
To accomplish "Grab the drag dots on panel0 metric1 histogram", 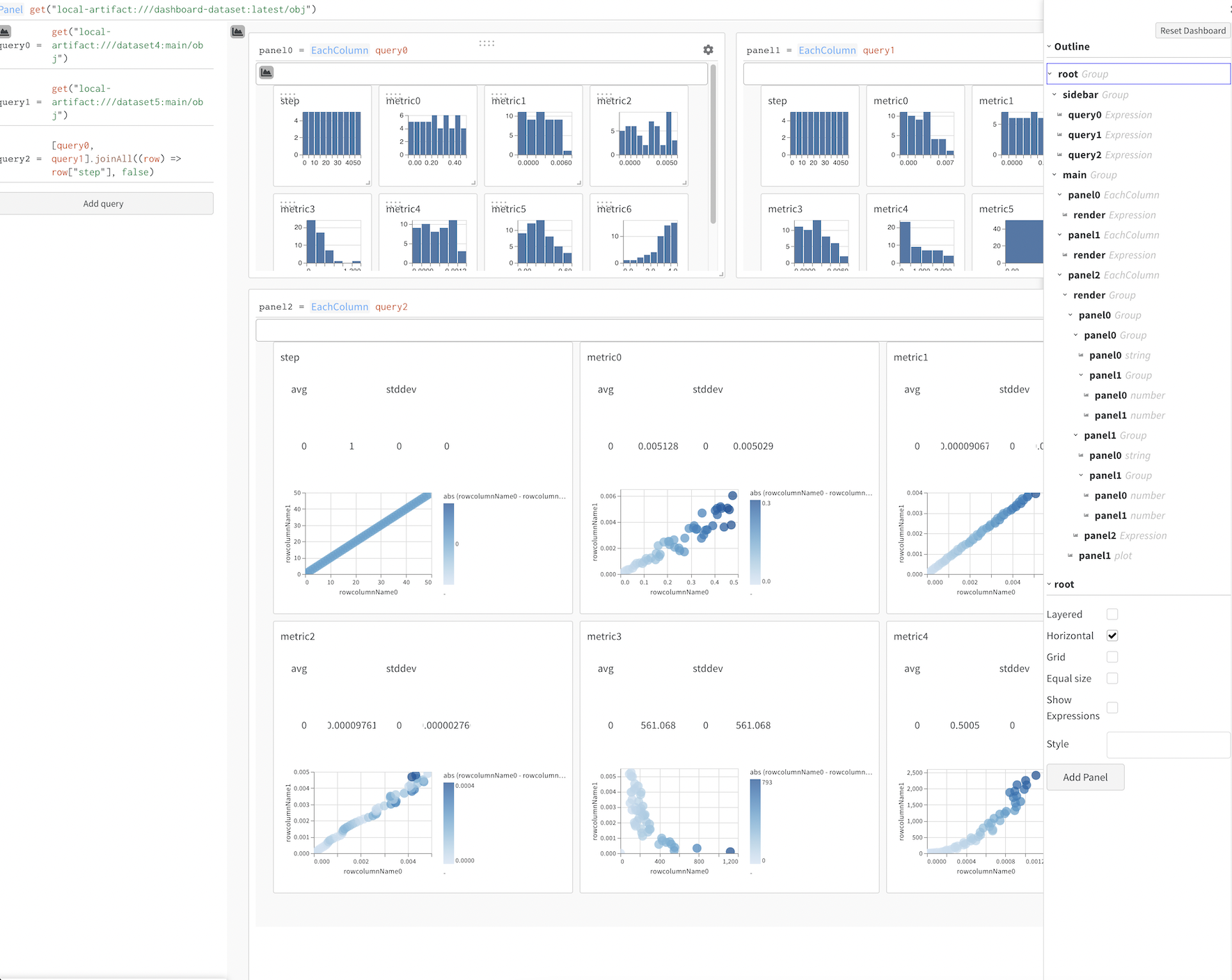I will pyautogui.click(x=499, y=94).
